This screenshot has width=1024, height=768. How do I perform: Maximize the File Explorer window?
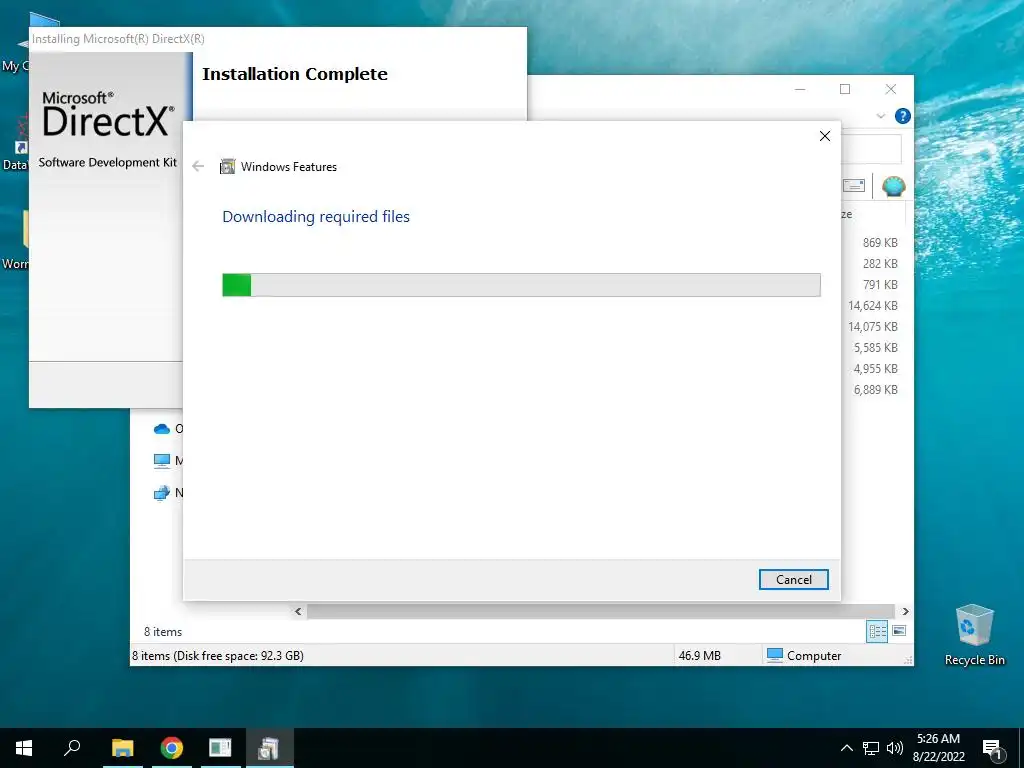[x=845, y=89]
